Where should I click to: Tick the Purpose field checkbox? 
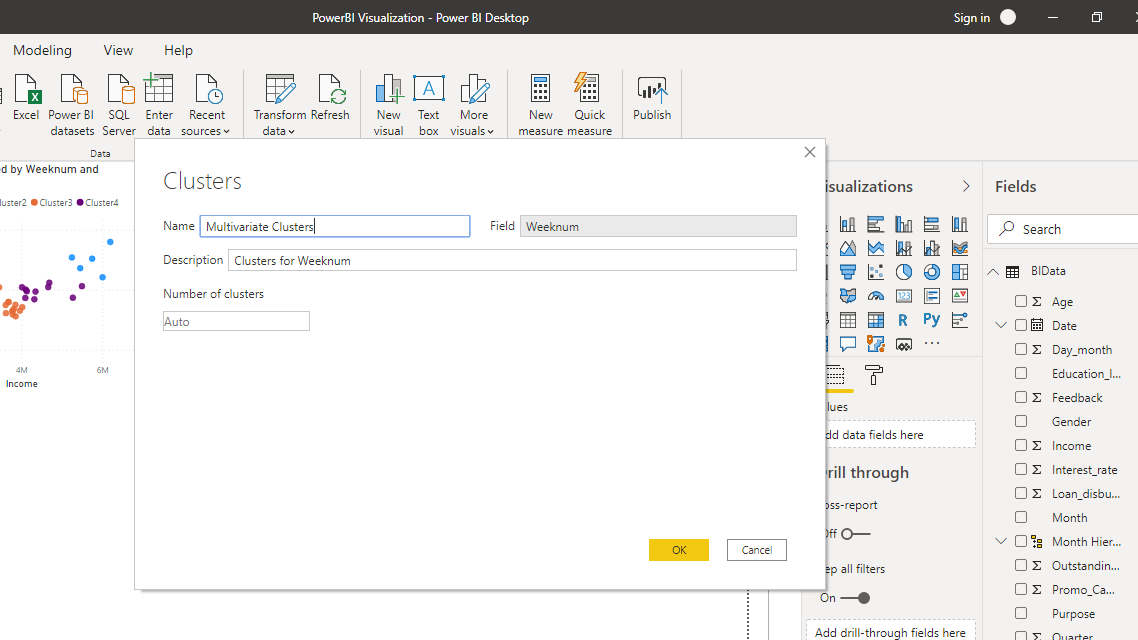tap(1021, 613)
